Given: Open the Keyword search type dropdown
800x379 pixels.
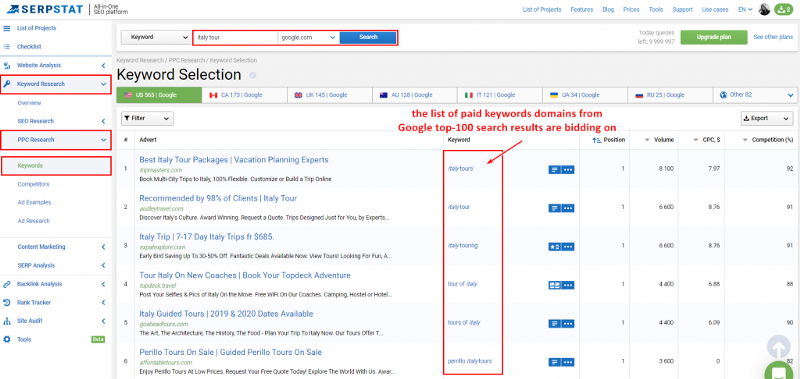Looking at the screenshot, I should coord(156,37).
